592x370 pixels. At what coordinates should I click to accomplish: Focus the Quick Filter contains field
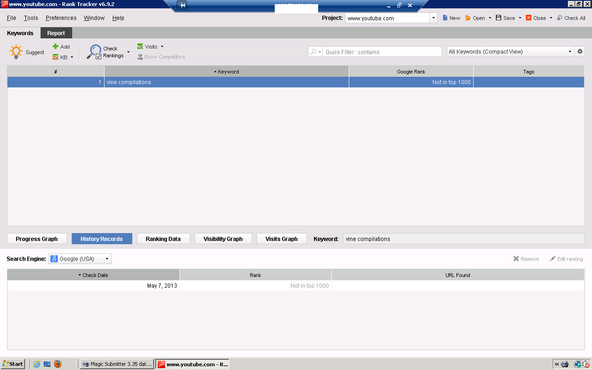(x=382, y=52)
